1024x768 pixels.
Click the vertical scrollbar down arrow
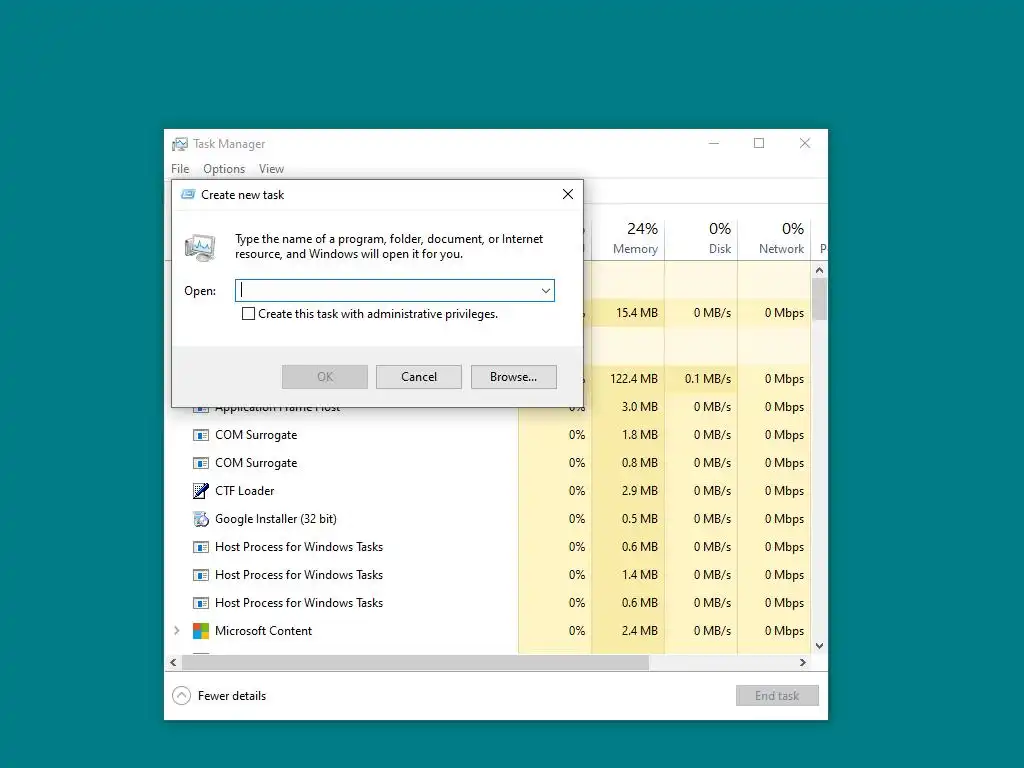pyautogui.click(x=820, y=646)
